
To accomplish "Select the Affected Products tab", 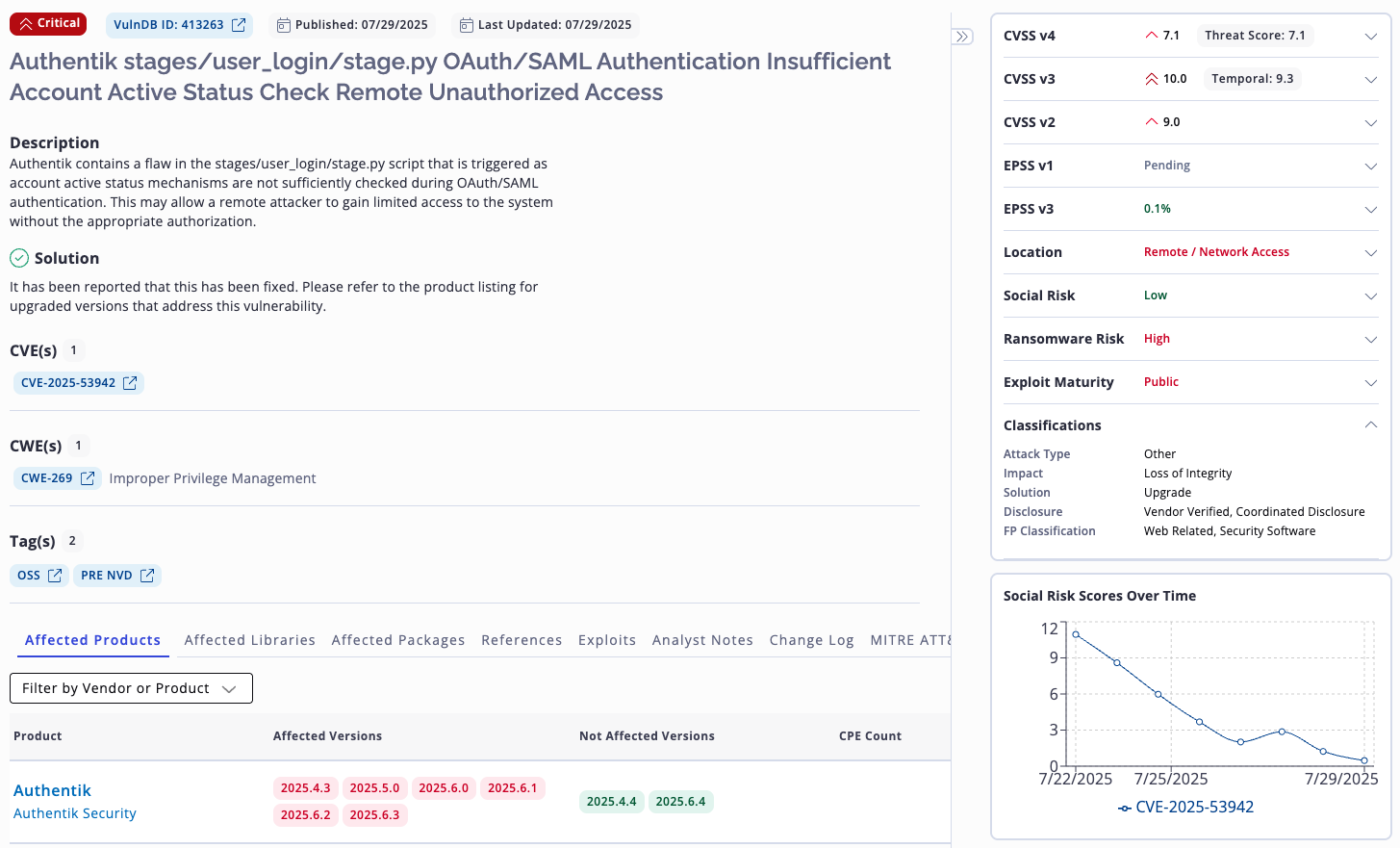I will (92, 640).
